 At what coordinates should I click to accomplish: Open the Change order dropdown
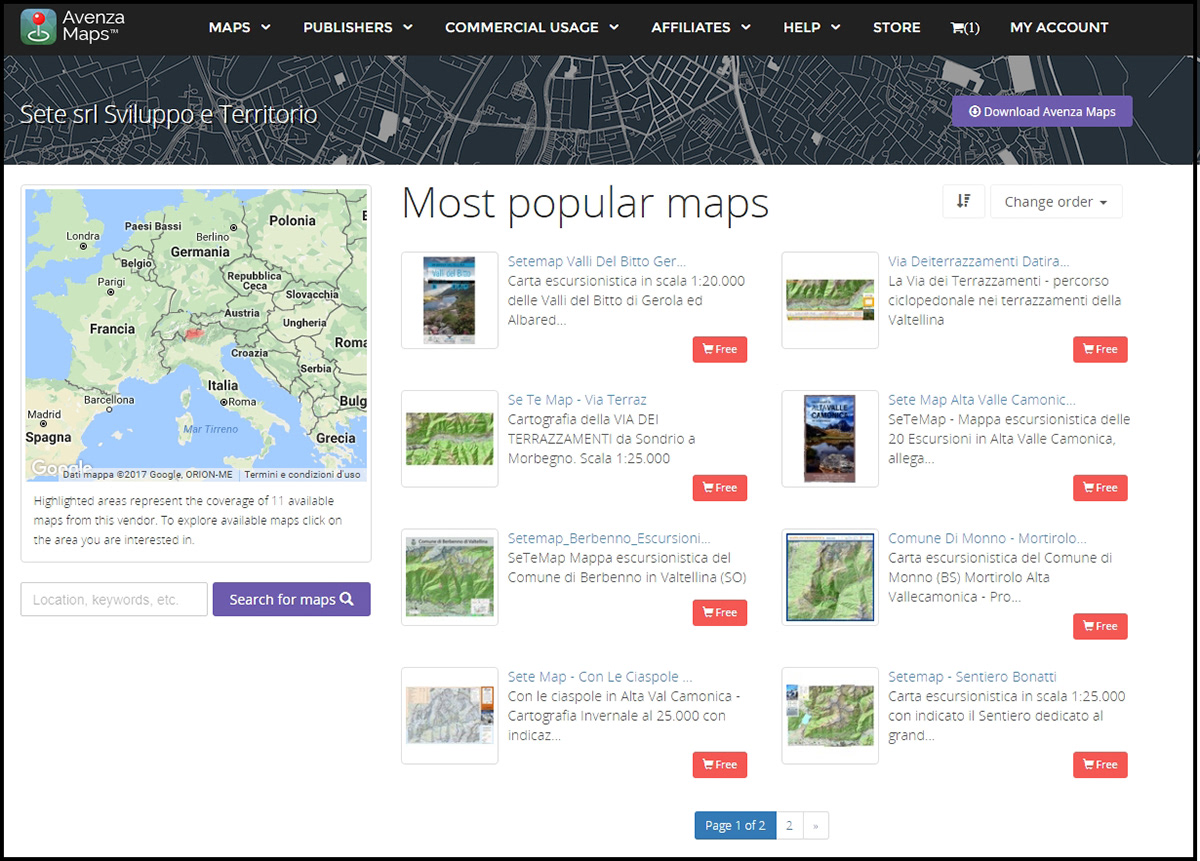pos(1055,202)
